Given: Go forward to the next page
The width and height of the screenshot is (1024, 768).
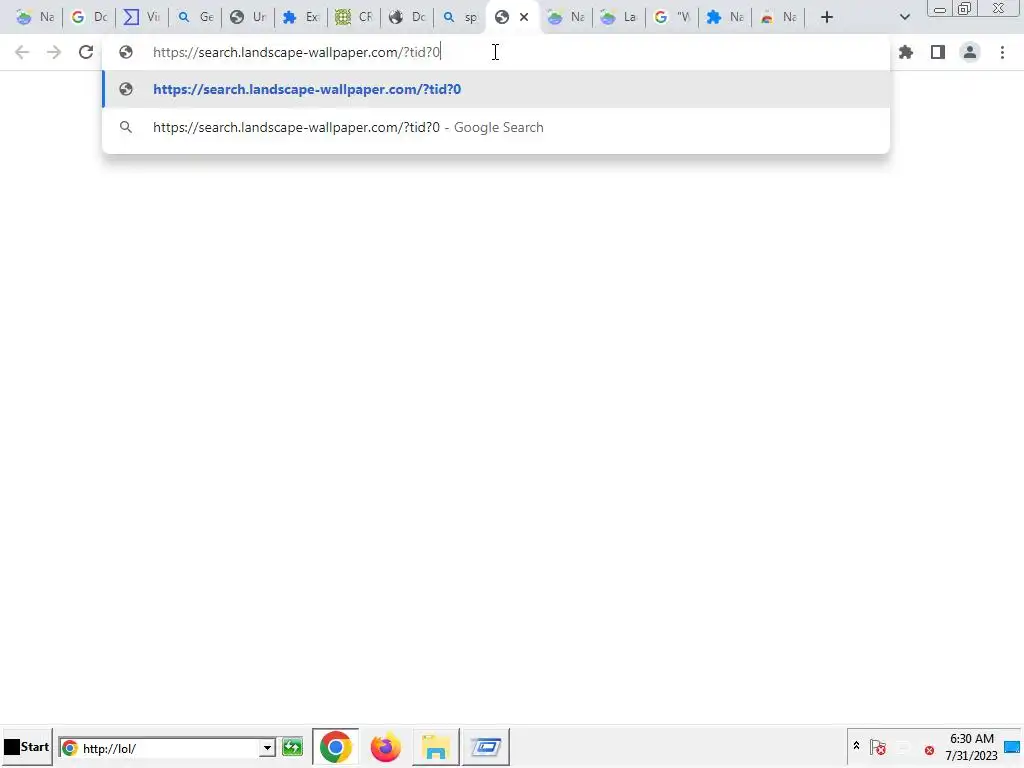Looking at the screenshot, I should click(54, 52).
